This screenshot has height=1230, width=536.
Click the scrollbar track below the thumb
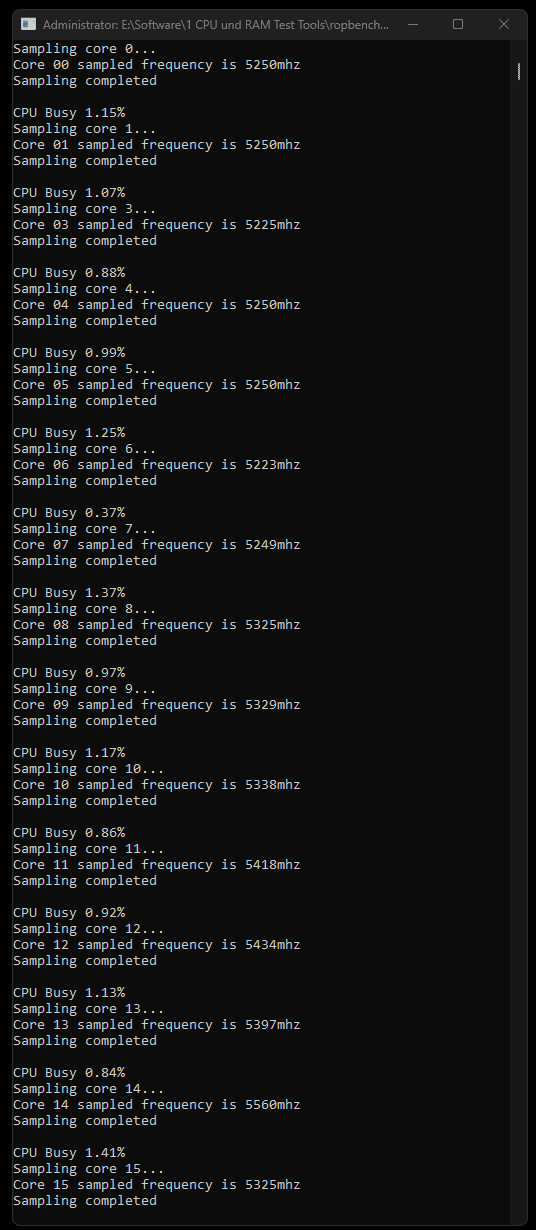[518, 650]
